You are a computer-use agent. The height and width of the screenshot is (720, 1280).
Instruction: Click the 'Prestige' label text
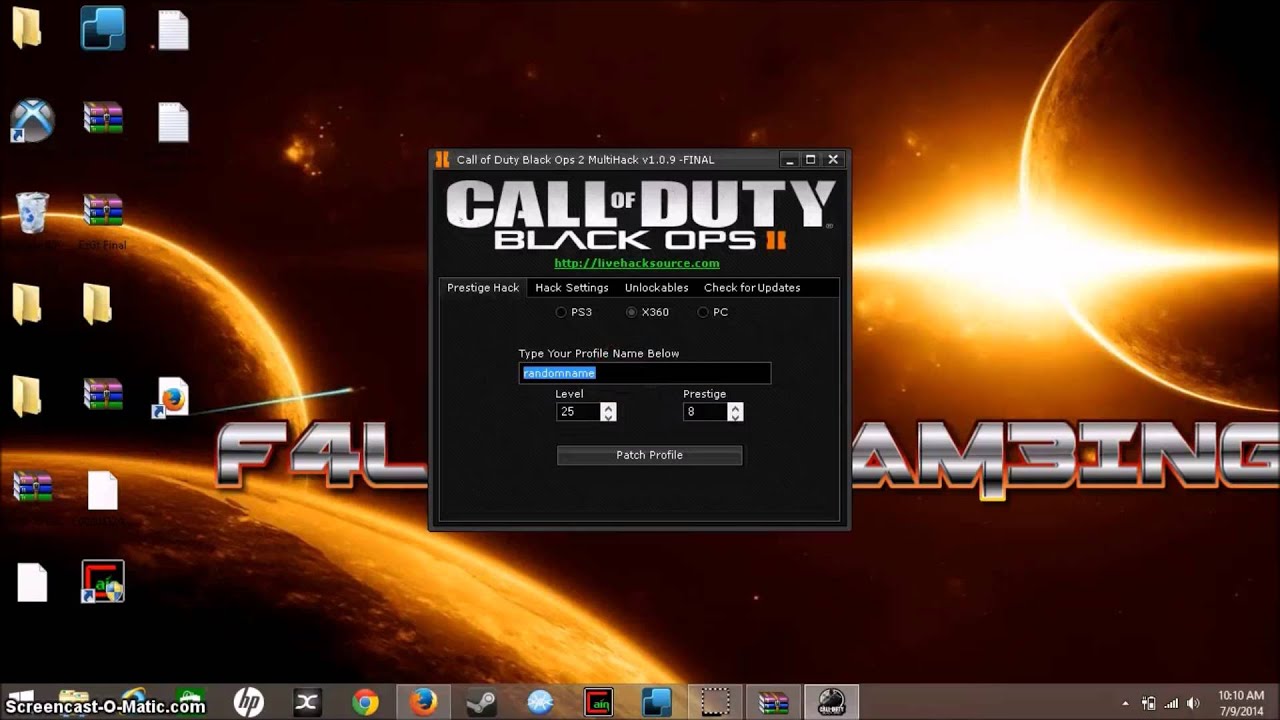click(704, 394)
